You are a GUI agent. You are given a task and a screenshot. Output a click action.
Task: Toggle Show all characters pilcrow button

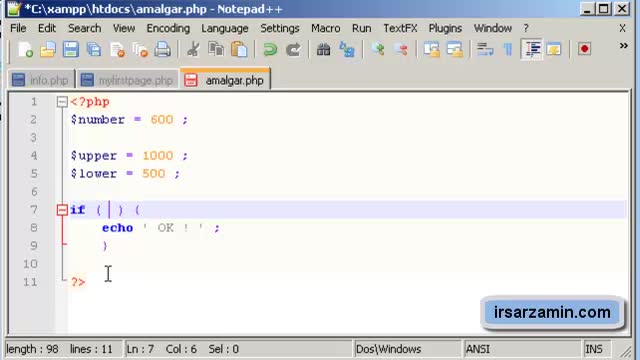tap(508, 49)
